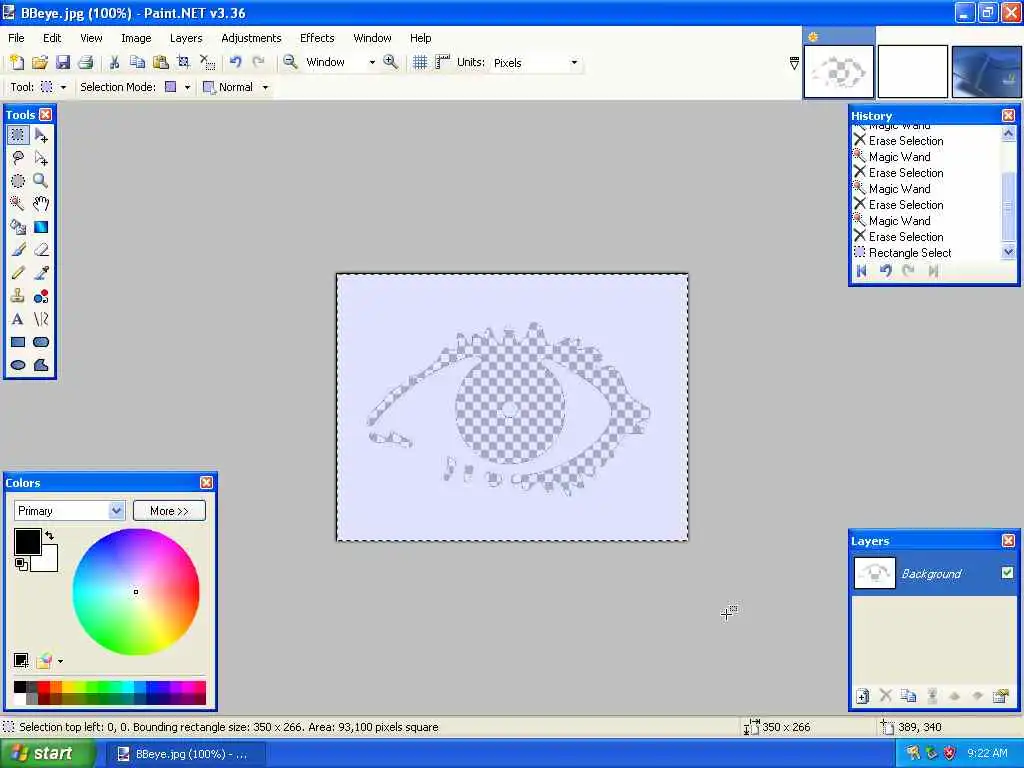1024x768 pixels.
Task: Pick a color on the color wheel
Action: click(x=136, y=592)
